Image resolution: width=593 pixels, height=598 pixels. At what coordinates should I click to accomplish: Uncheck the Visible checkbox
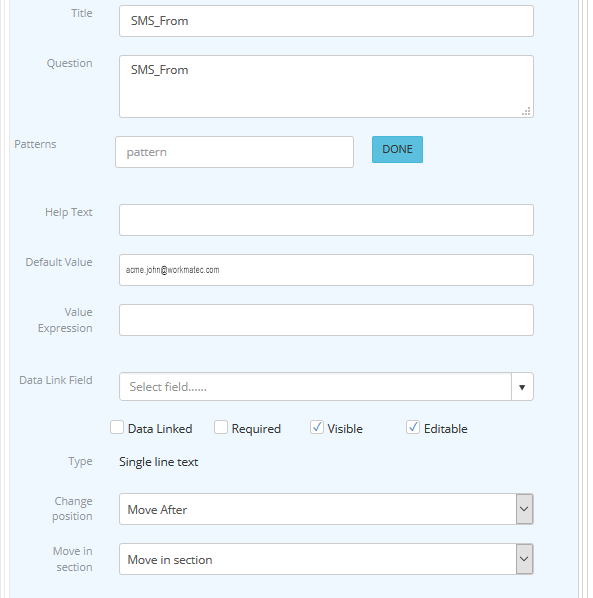coord(317,427)
